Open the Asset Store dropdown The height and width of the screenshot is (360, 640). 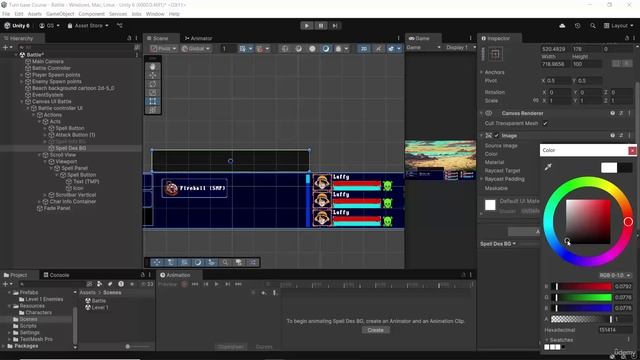88,26
